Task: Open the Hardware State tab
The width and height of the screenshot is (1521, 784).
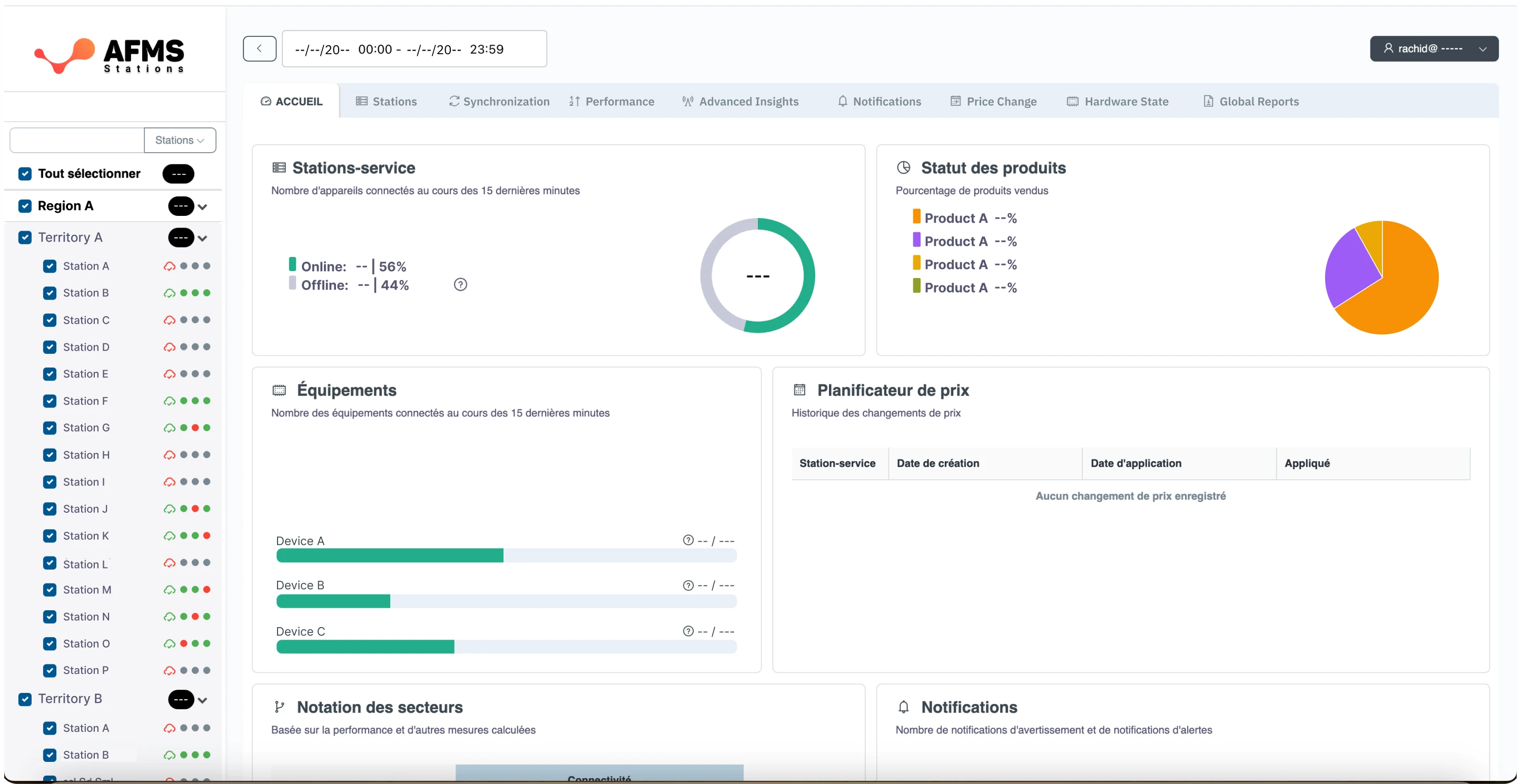Action: point(1118,102)
